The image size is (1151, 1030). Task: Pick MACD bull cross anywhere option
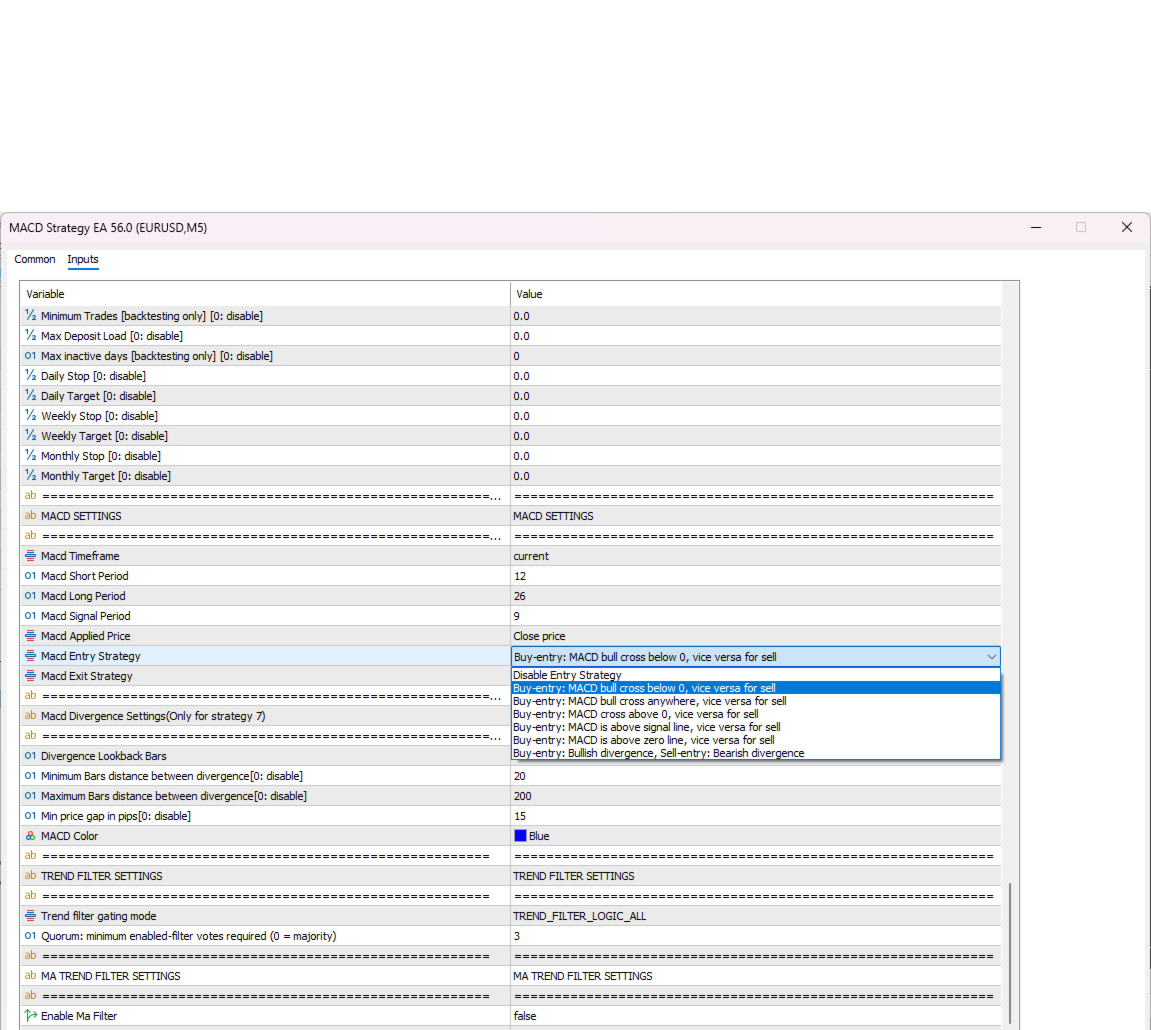tap(755, 701)
